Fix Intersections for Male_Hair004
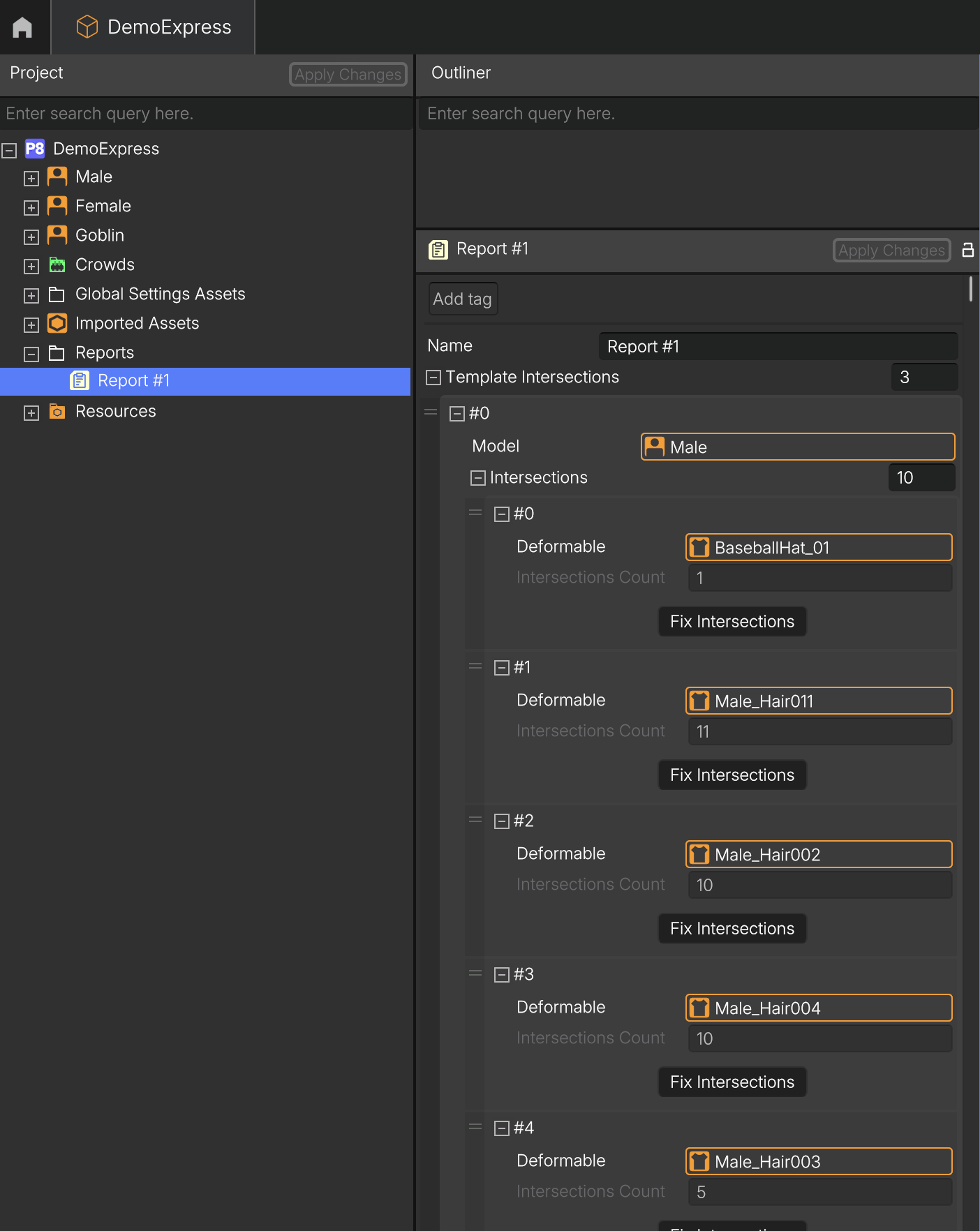This screenshot has height=1231, width=980. [732, 1082]
